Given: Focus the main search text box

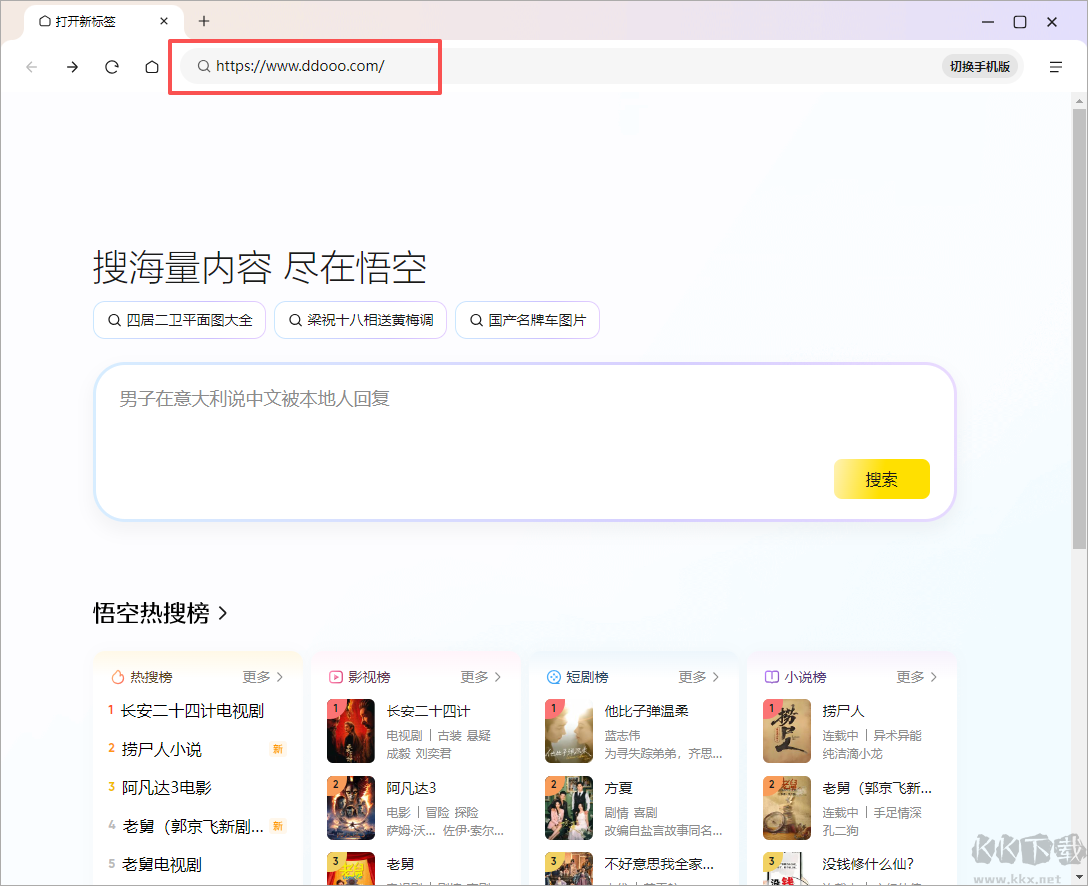Looking at the screenshot, I should [x=525, y=441].
